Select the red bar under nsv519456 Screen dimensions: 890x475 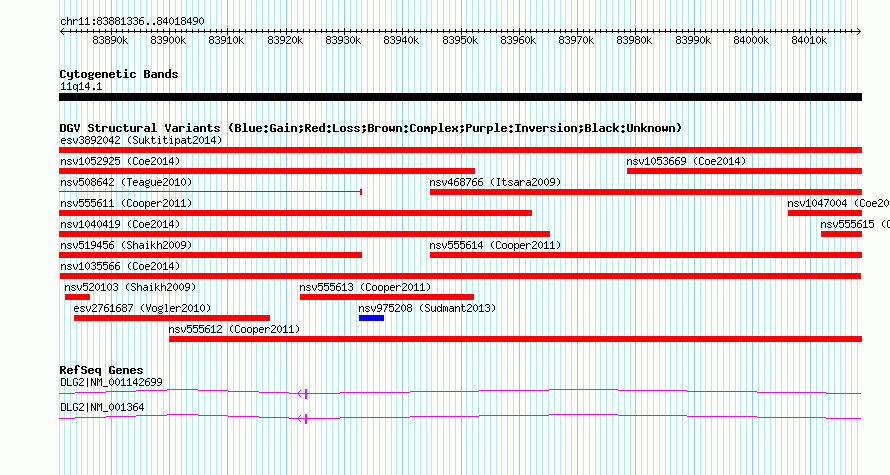click(211, 255)
